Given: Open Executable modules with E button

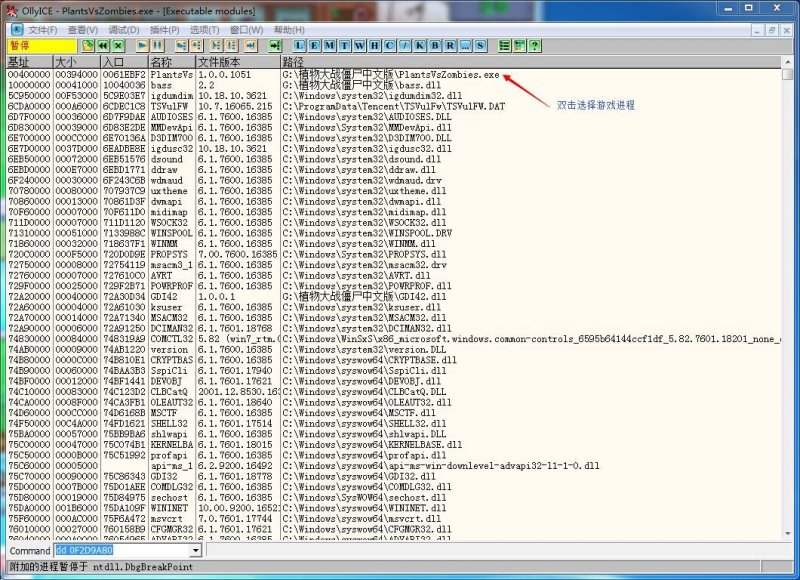Looking at the screenshot, I should (314, 46).
